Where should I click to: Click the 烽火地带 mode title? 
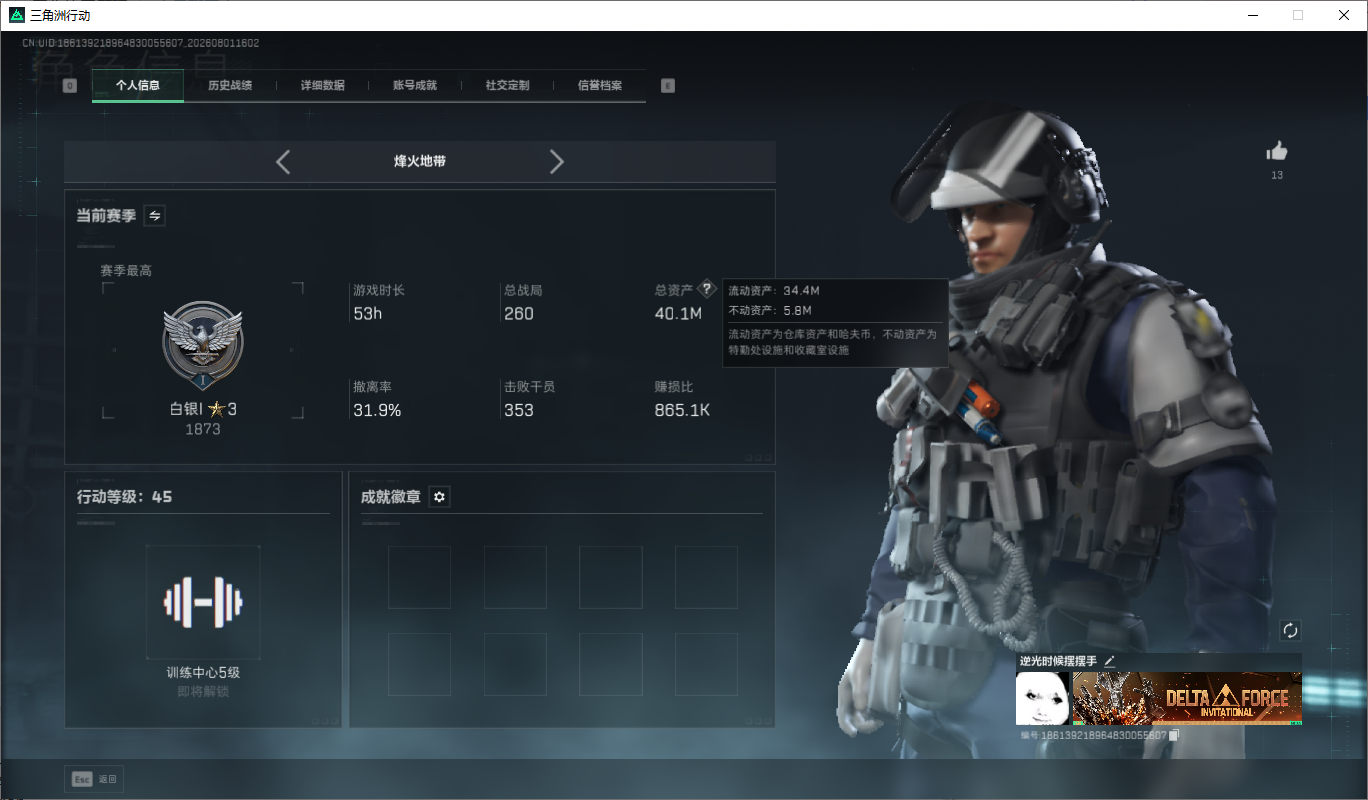coord(420,161)
